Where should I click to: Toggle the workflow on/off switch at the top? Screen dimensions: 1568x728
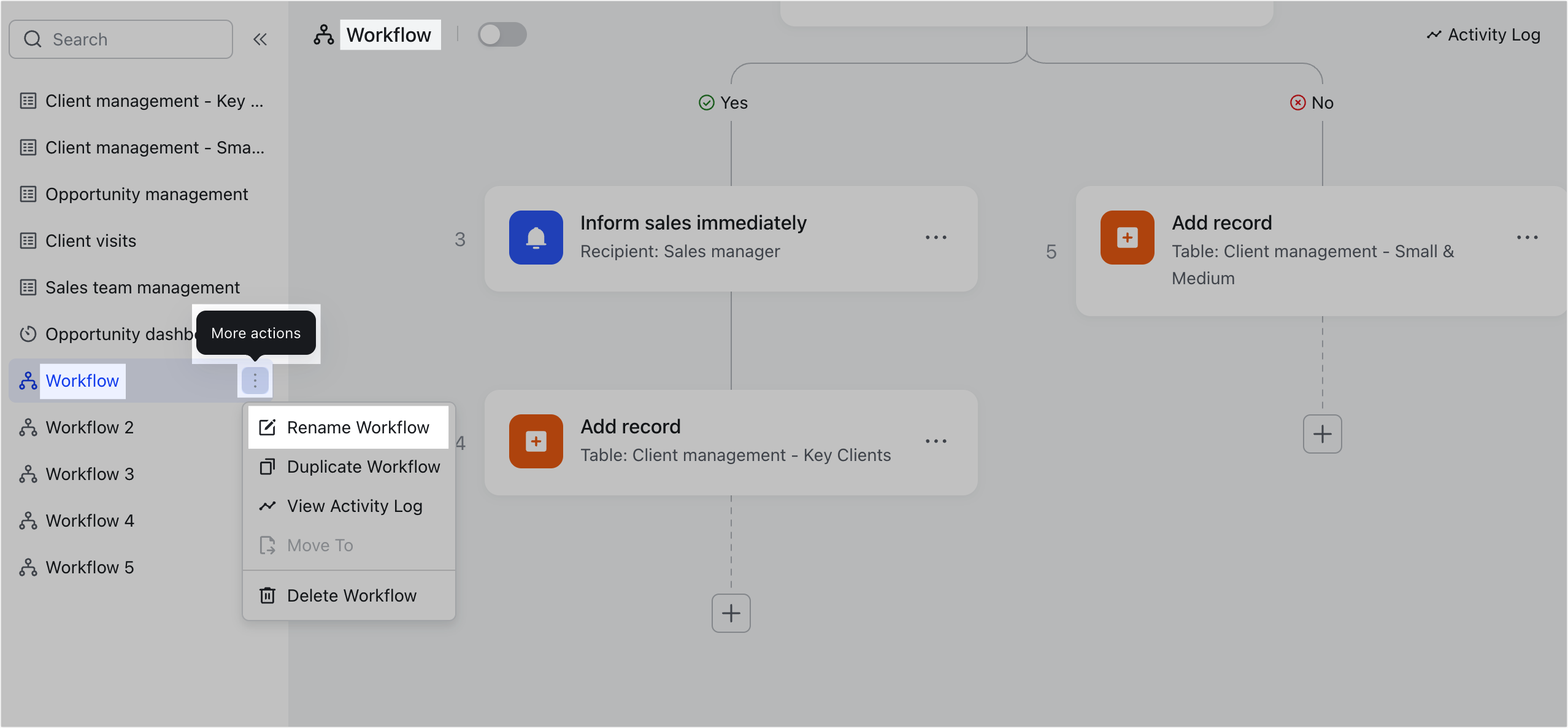(x=502, y=34)
